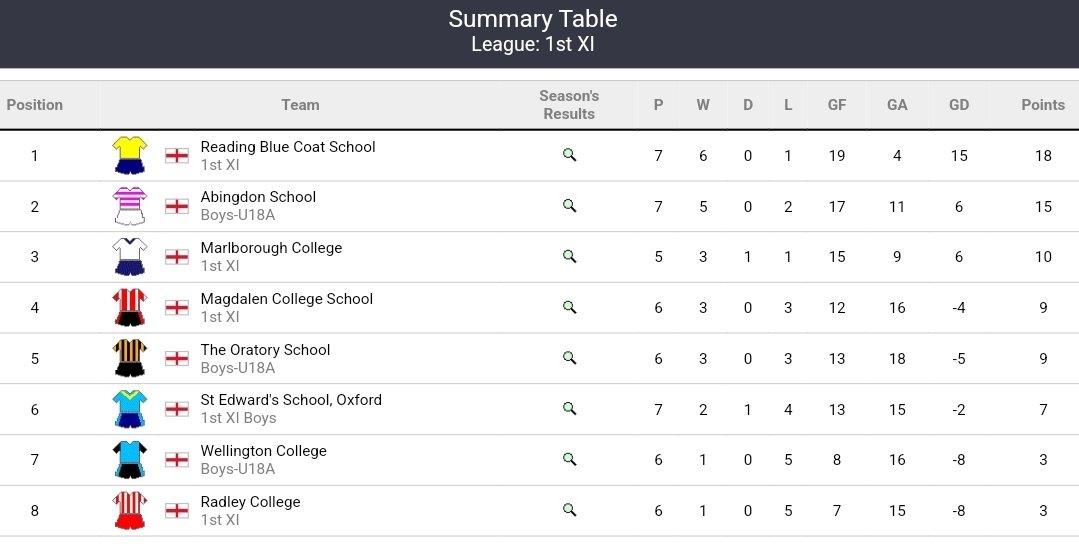The width and height of the screenshot is (1079, 544).
Task: Open The Oratory School team name
Action: pyautogui.click(x=265, y=349)
